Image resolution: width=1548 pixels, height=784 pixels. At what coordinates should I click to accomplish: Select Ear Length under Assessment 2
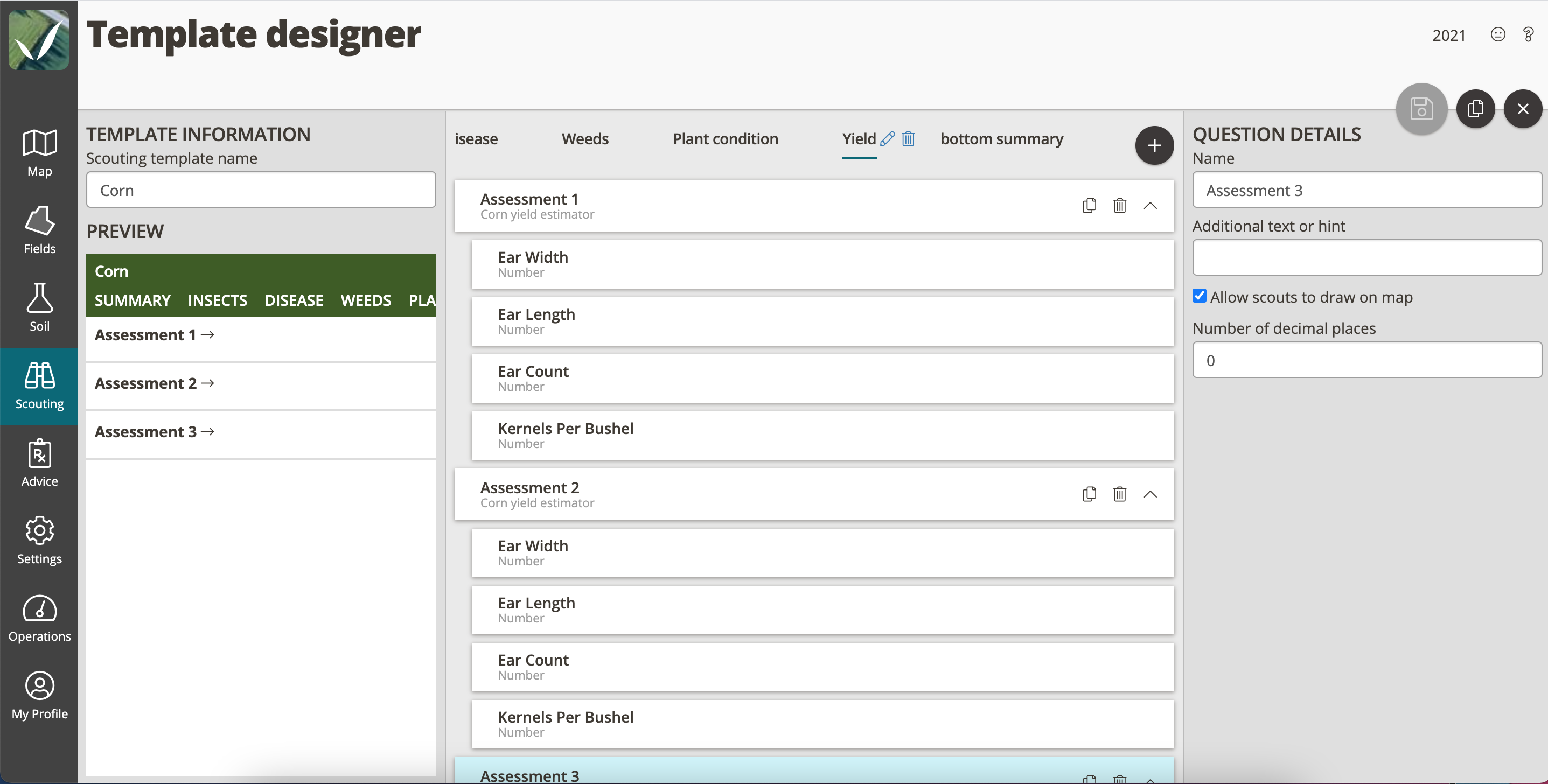822,610
